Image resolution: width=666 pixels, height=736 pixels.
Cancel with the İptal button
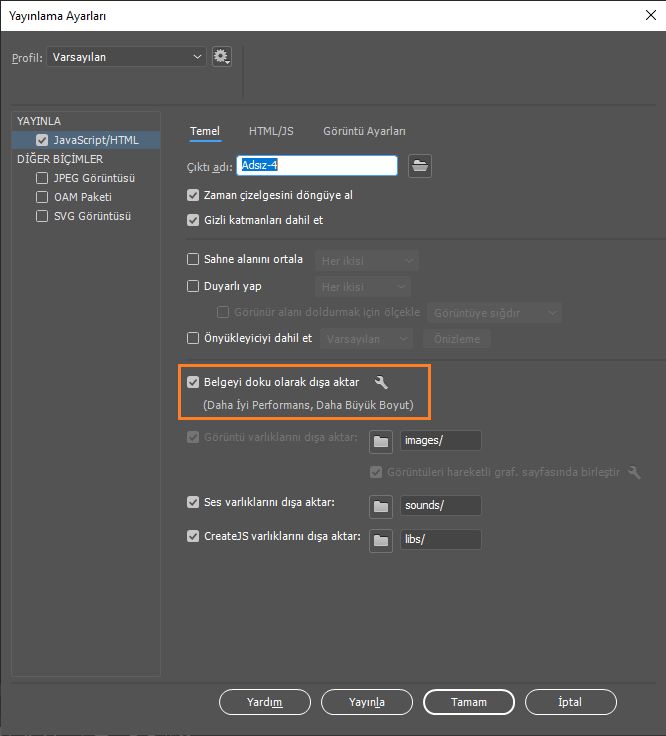point(571,702)
